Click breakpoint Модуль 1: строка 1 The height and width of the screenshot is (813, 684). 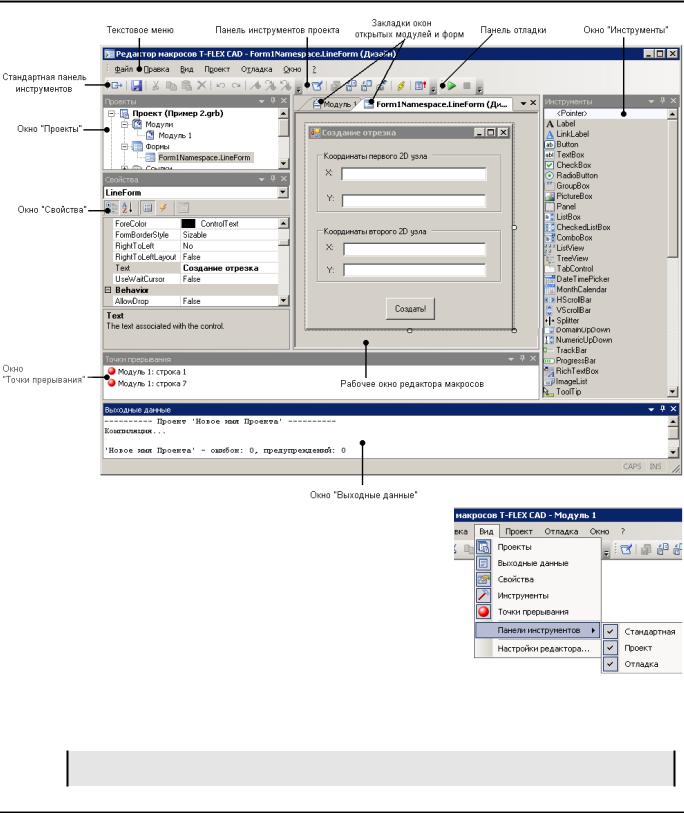click(147, 372)
